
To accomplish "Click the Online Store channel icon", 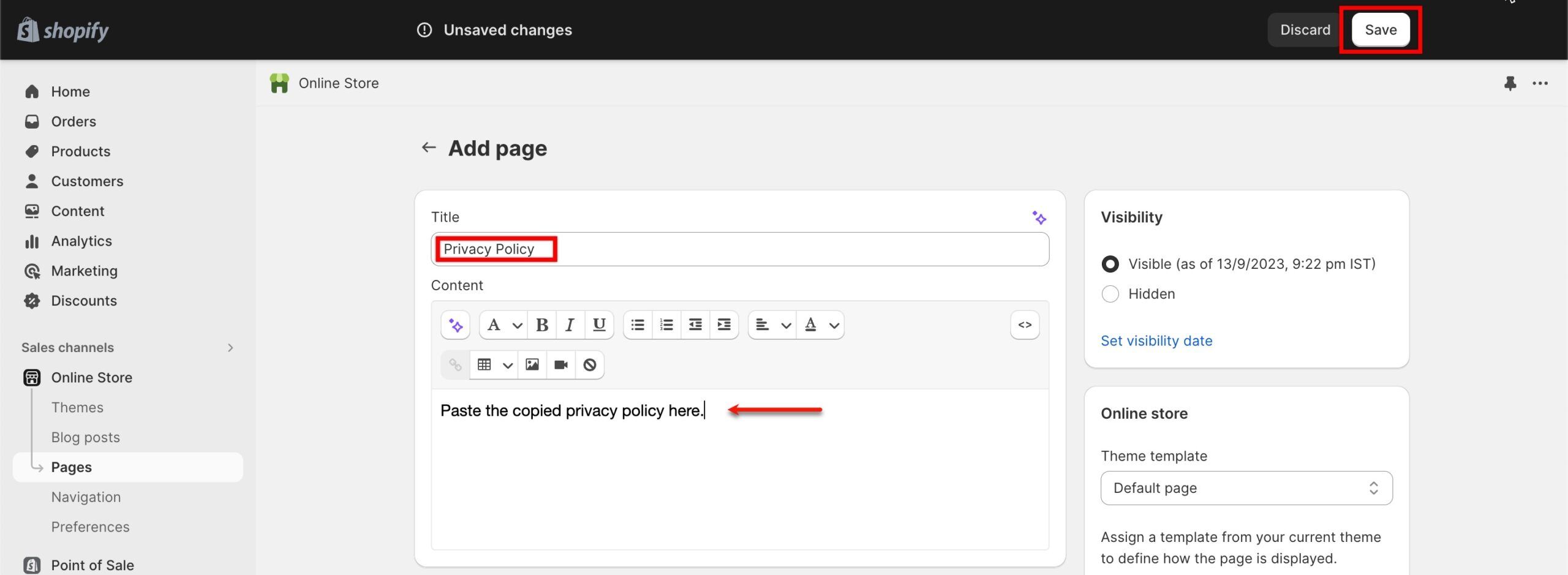I will (32, 377).
